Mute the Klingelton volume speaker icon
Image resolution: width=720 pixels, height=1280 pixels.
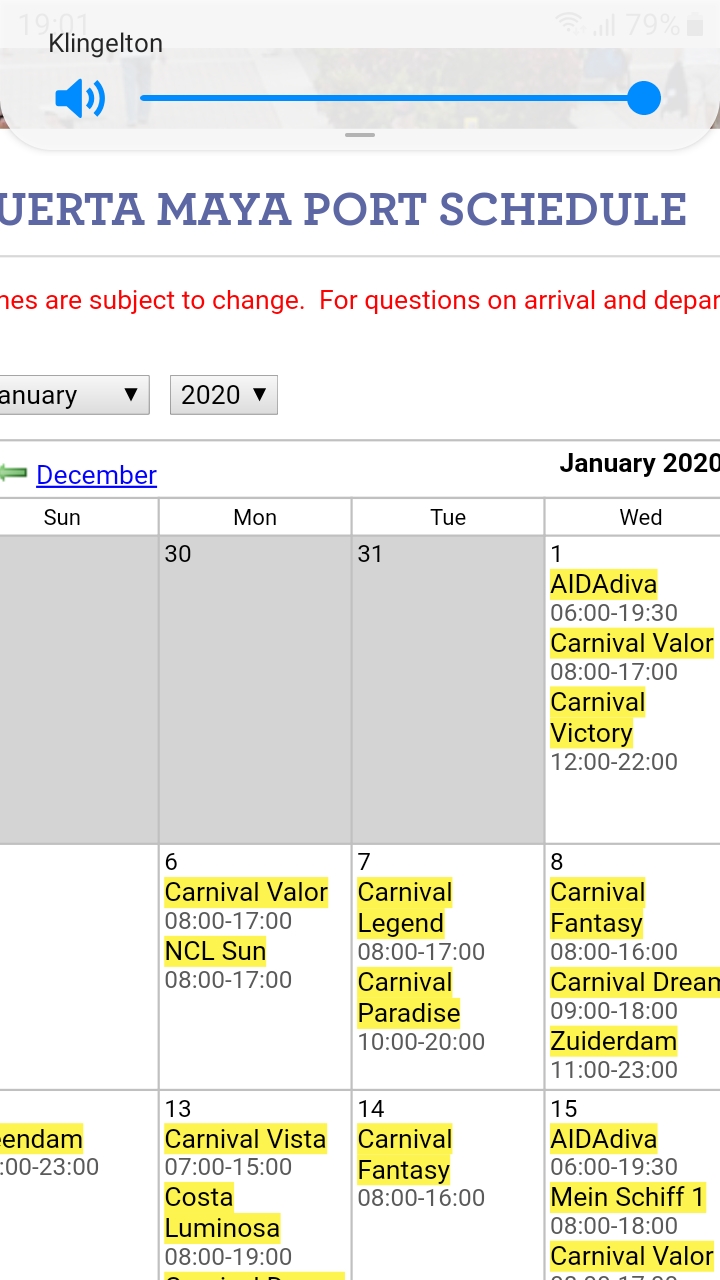point(80,99)
